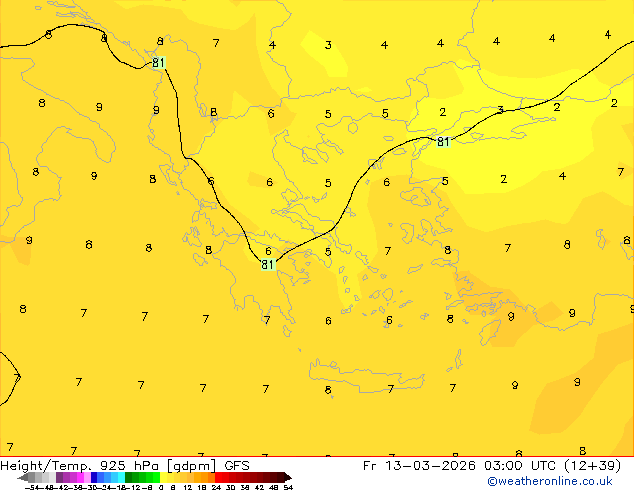The height and width of the screenshot is (490, 634).
Task: Click the dark purple swatch above the -42 label
Action: (59, 477)
